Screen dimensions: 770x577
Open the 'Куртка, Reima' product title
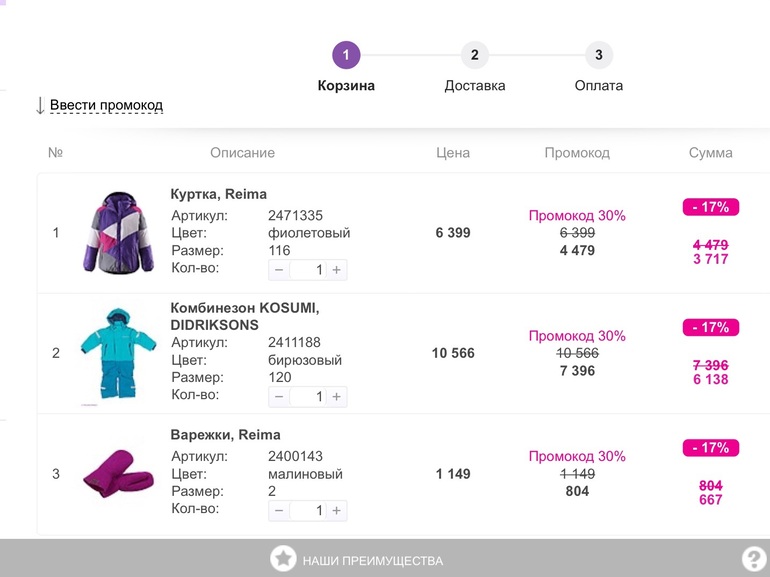point(218,194)
